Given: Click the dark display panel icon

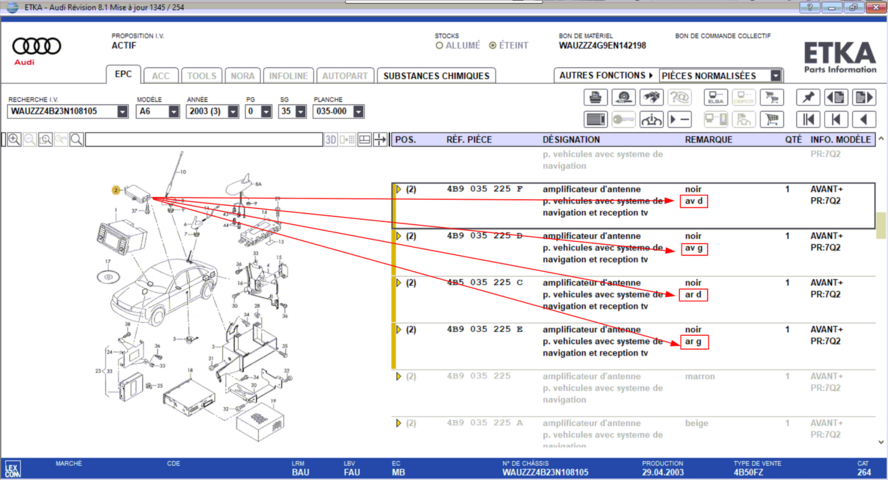Looking at the screenshot, I should (595, 119).
